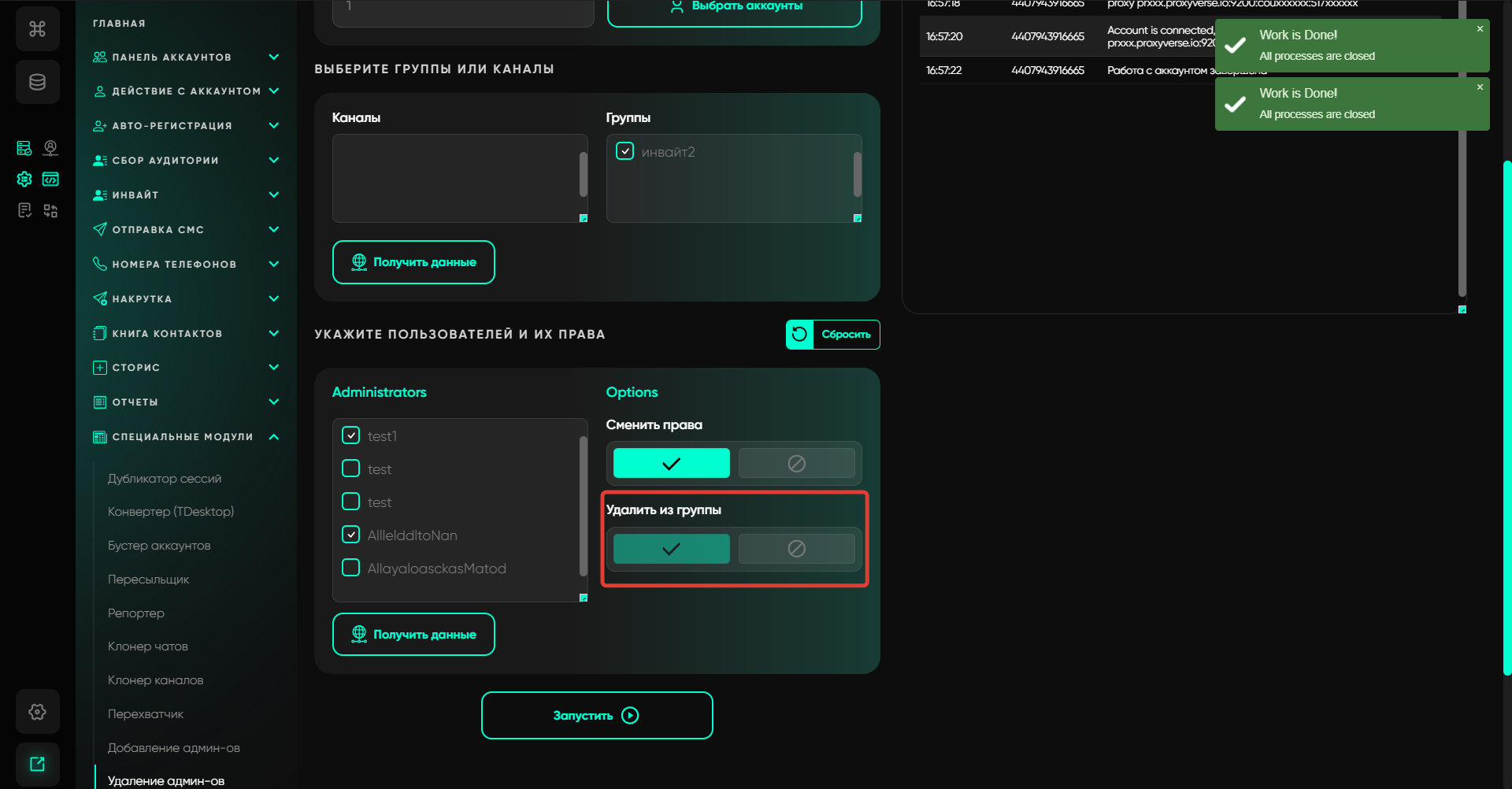Disable the Удалить из группы option

point(796,549)
